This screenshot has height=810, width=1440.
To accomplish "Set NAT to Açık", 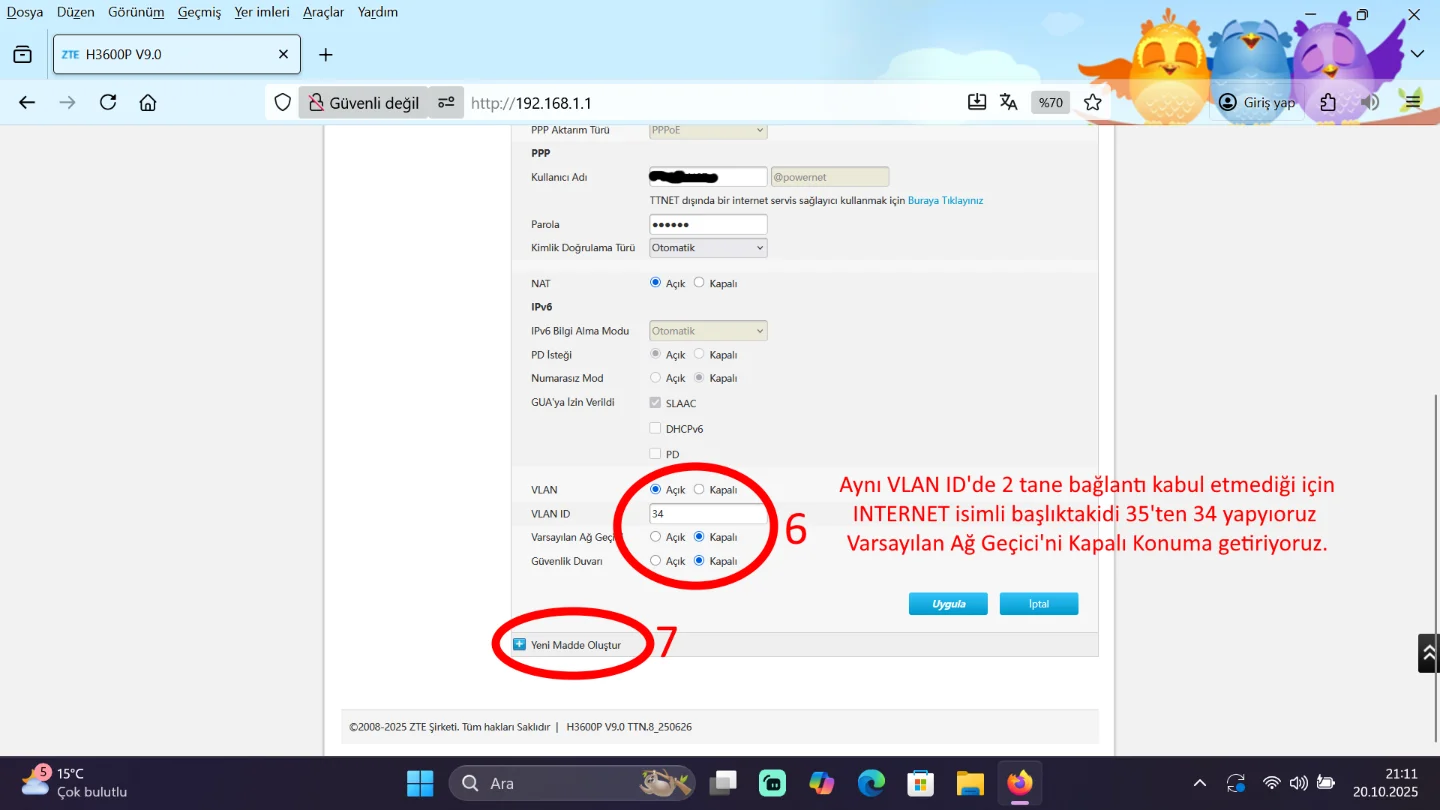I will 656,283.
